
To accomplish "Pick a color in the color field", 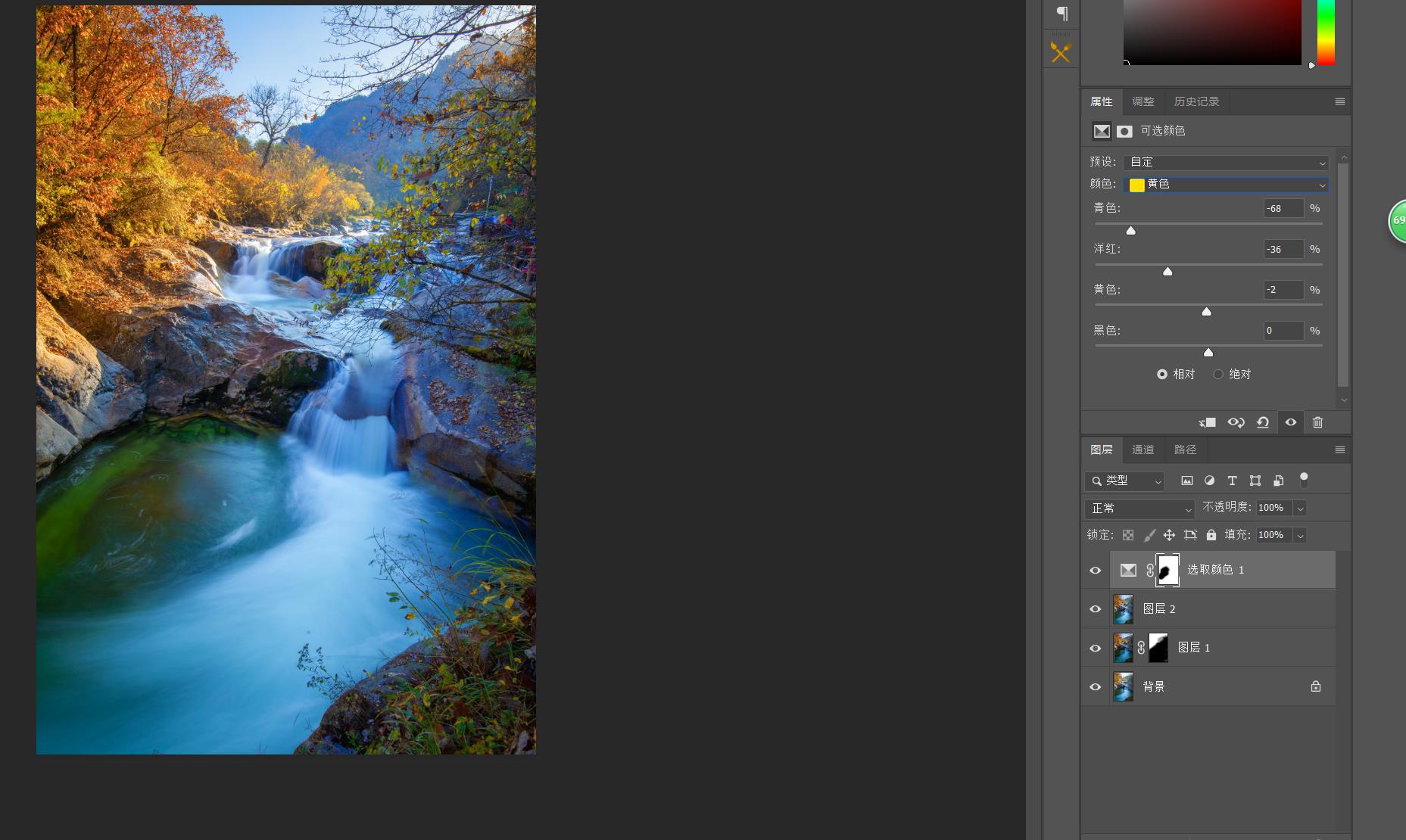I will coord(1212,32).
